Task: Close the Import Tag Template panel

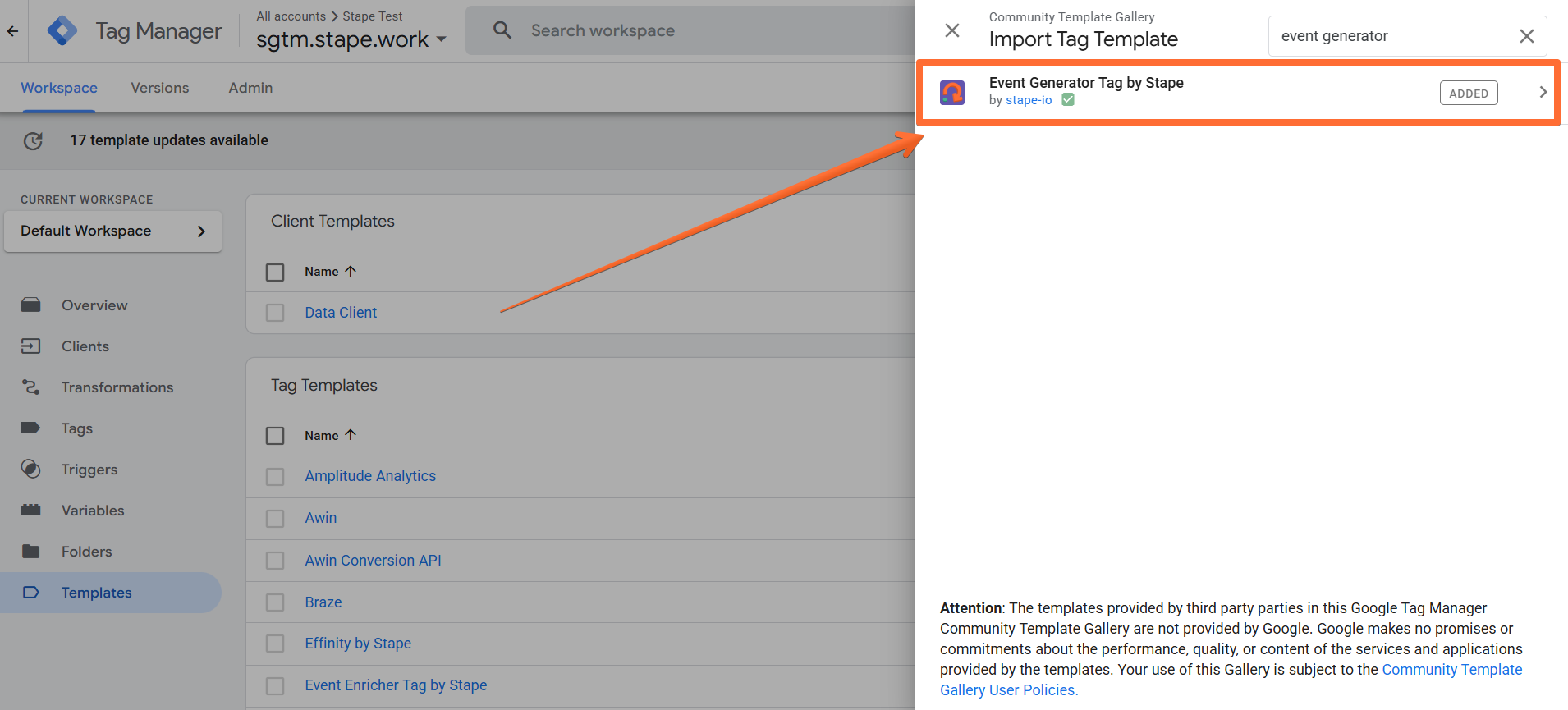Action: click(x=952, y=30)
